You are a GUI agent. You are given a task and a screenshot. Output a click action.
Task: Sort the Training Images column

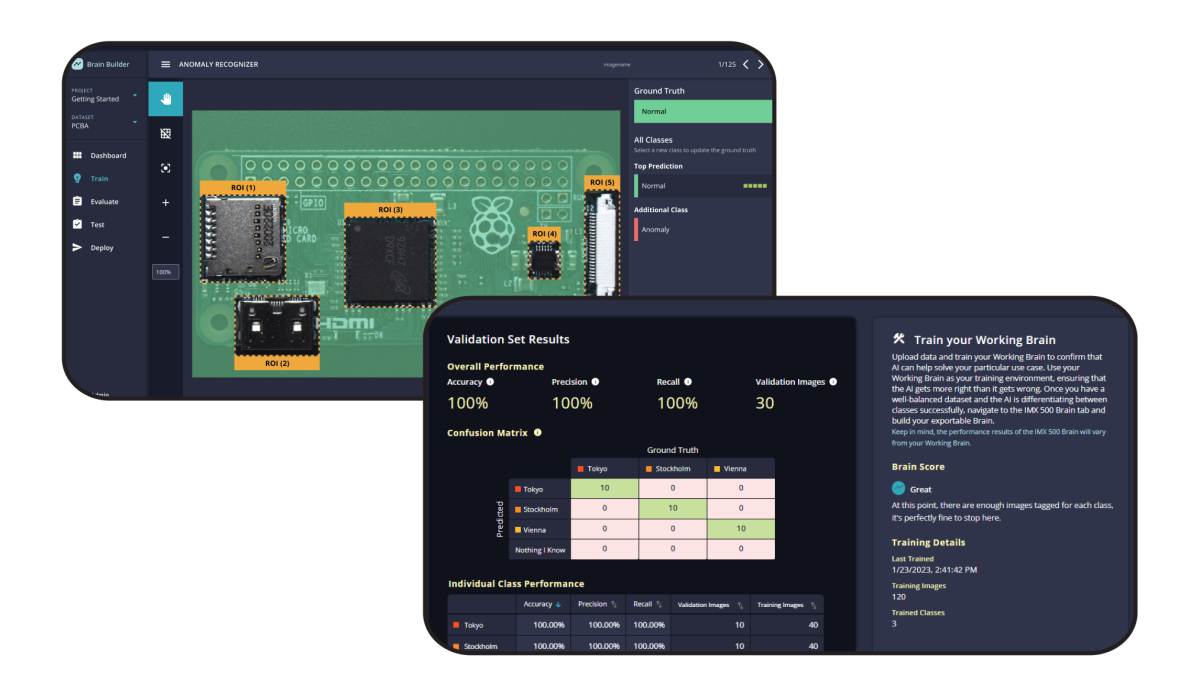pyautogui.click(x=815, y=605)
